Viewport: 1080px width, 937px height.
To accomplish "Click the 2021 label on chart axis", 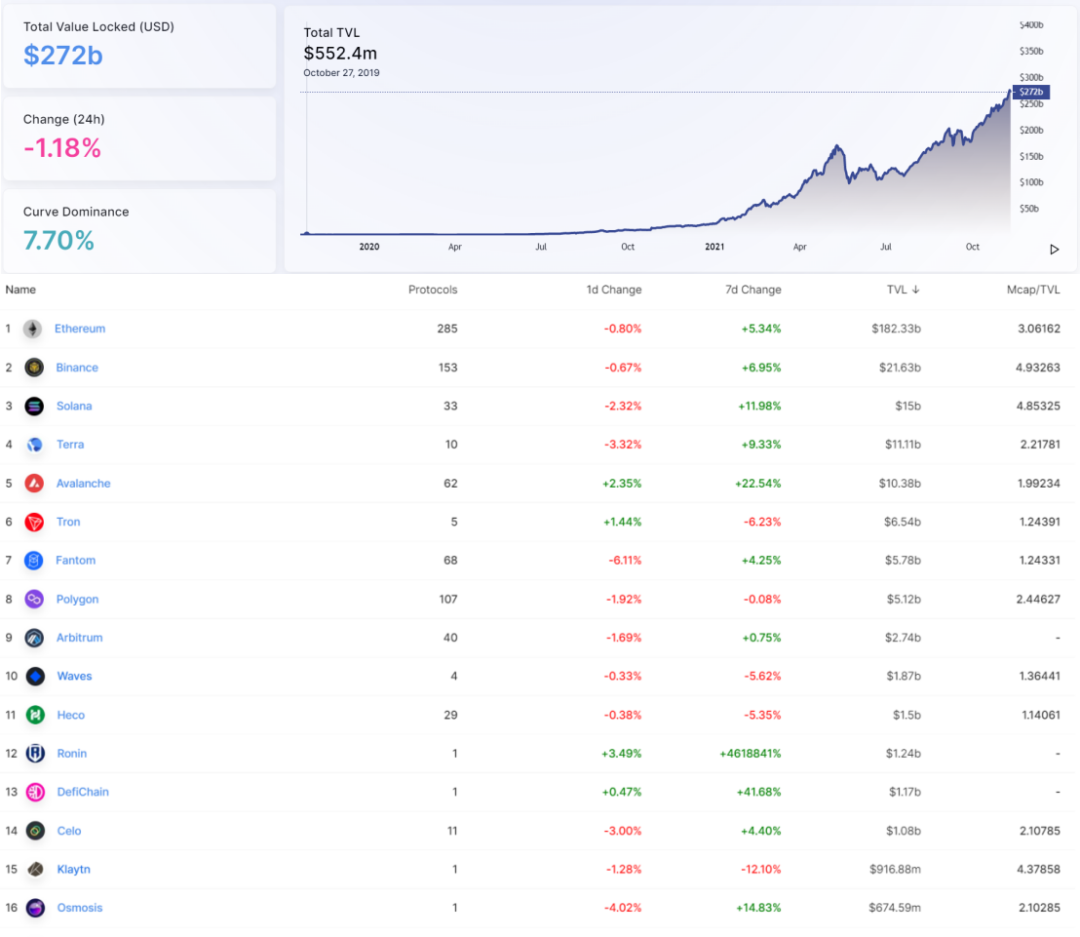I will 714,247.
